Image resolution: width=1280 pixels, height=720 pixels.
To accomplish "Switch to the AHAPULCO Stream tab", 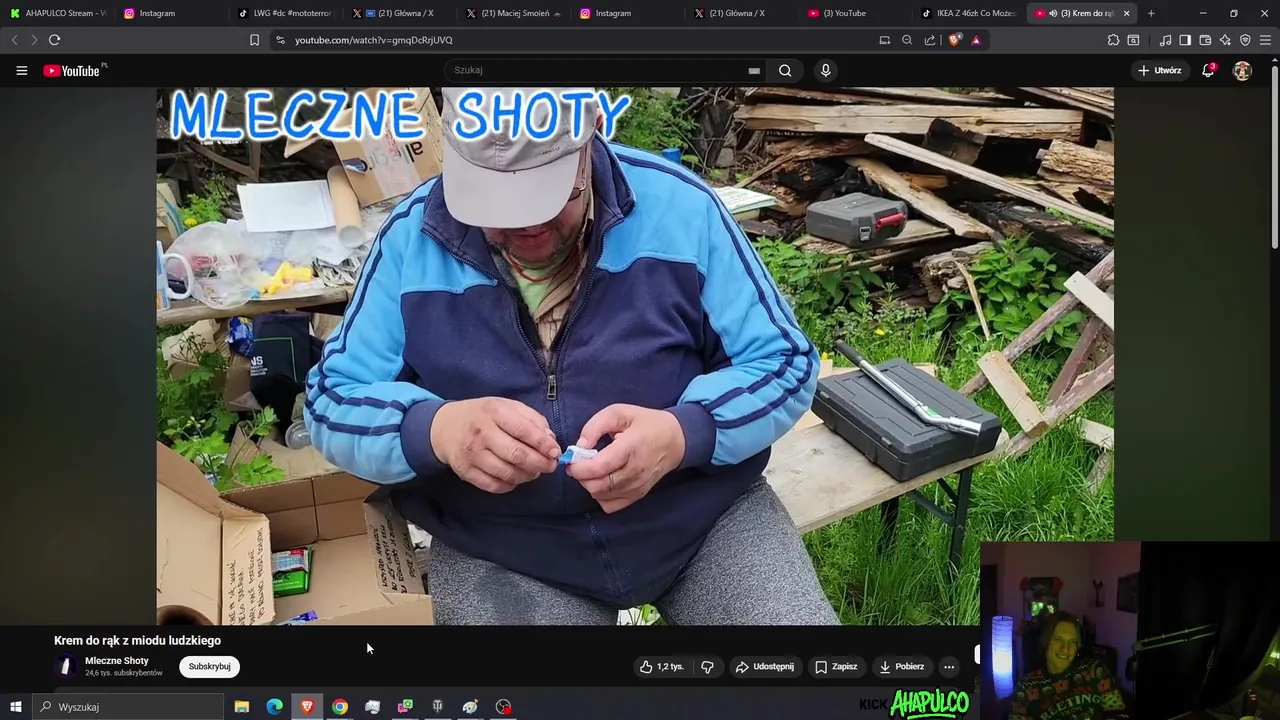I will click(x=57, y=13).
